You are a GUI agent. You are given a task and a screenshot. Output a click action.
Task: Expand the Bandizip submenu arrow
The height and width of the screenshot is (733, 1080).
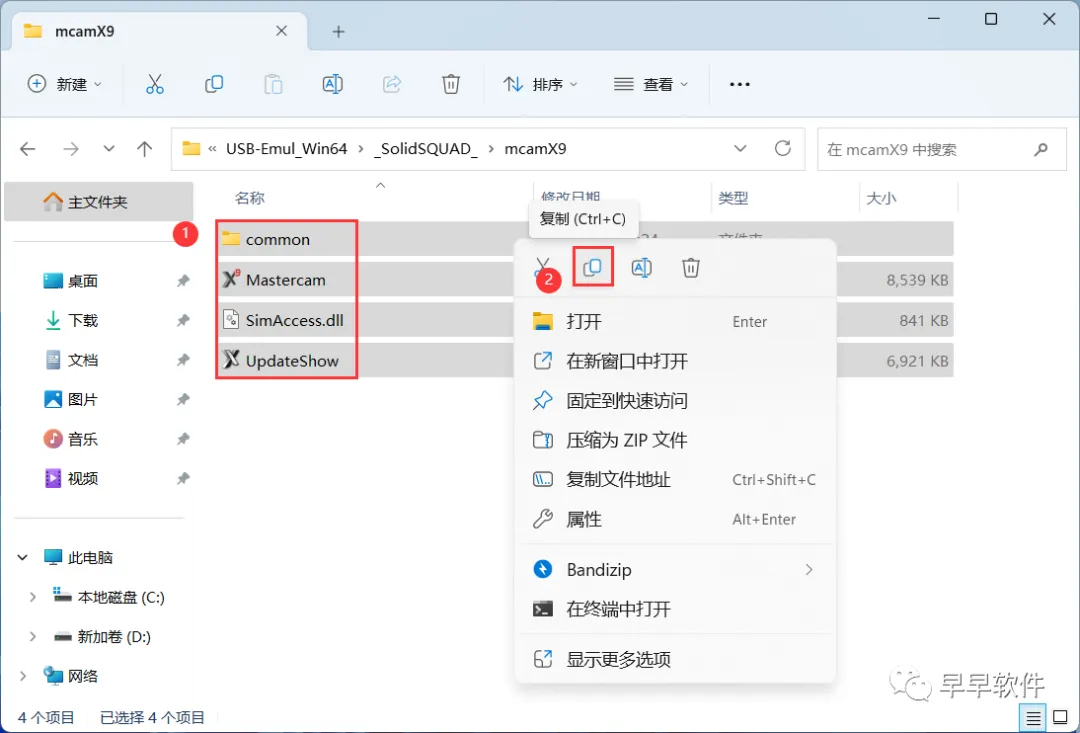pos(809,570)
